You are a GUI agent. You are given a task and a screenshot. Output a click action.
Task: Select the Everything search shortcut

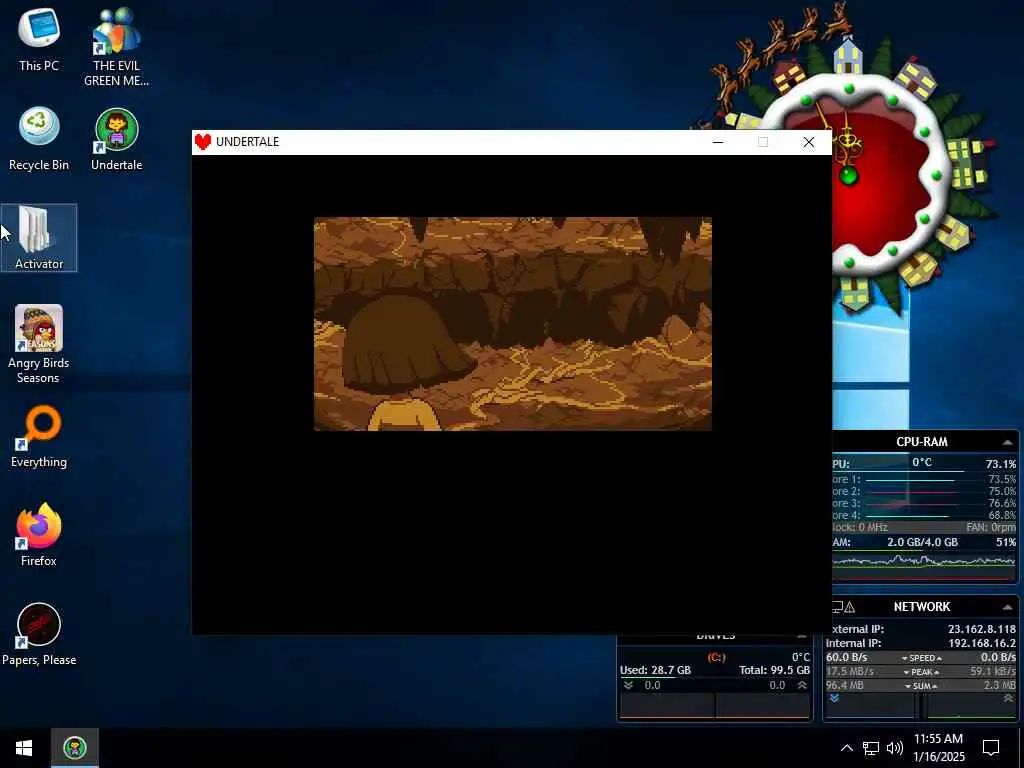click(x=39, y=436)
